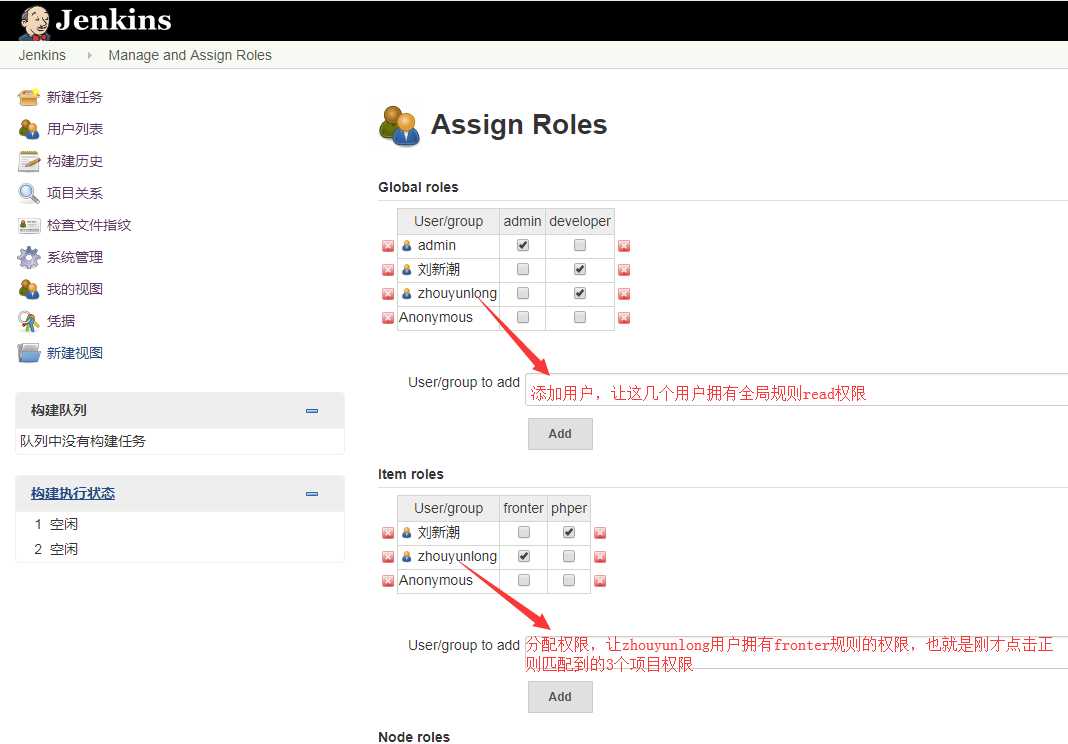Click the Jenkins butler logo icon
This screenshot has width=1068, height=744.
34,21
